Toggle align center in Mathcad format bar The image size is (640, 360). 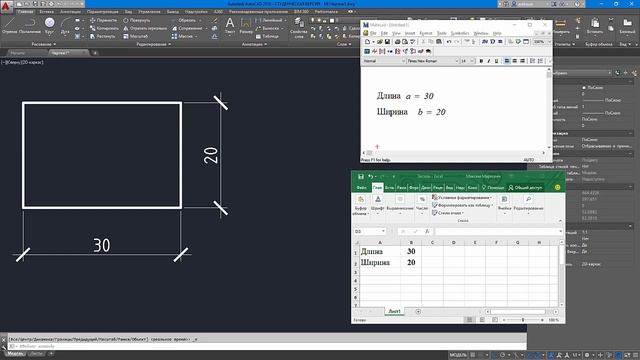(514, 61)
